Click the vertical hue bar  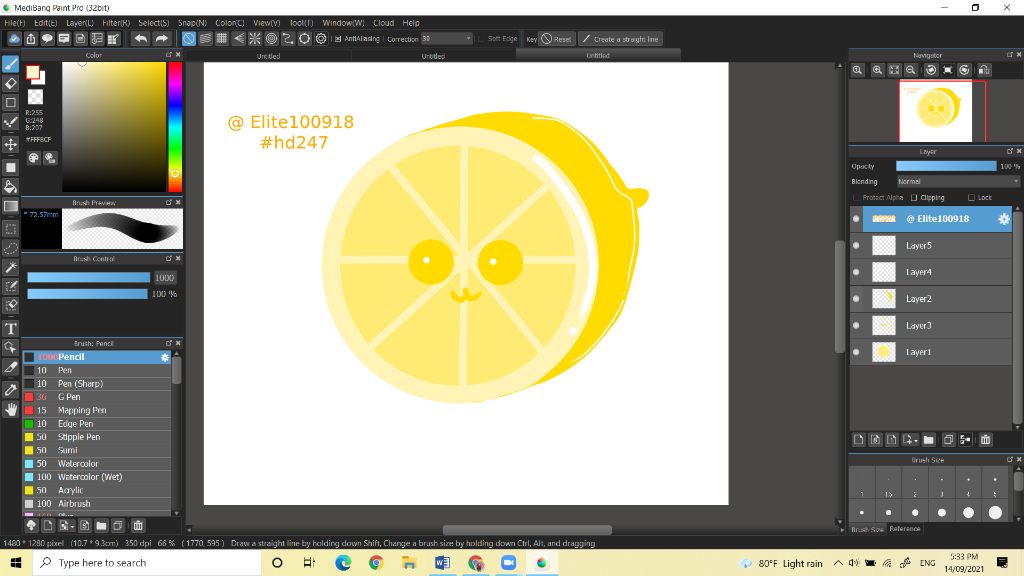[x=175, y=127]
